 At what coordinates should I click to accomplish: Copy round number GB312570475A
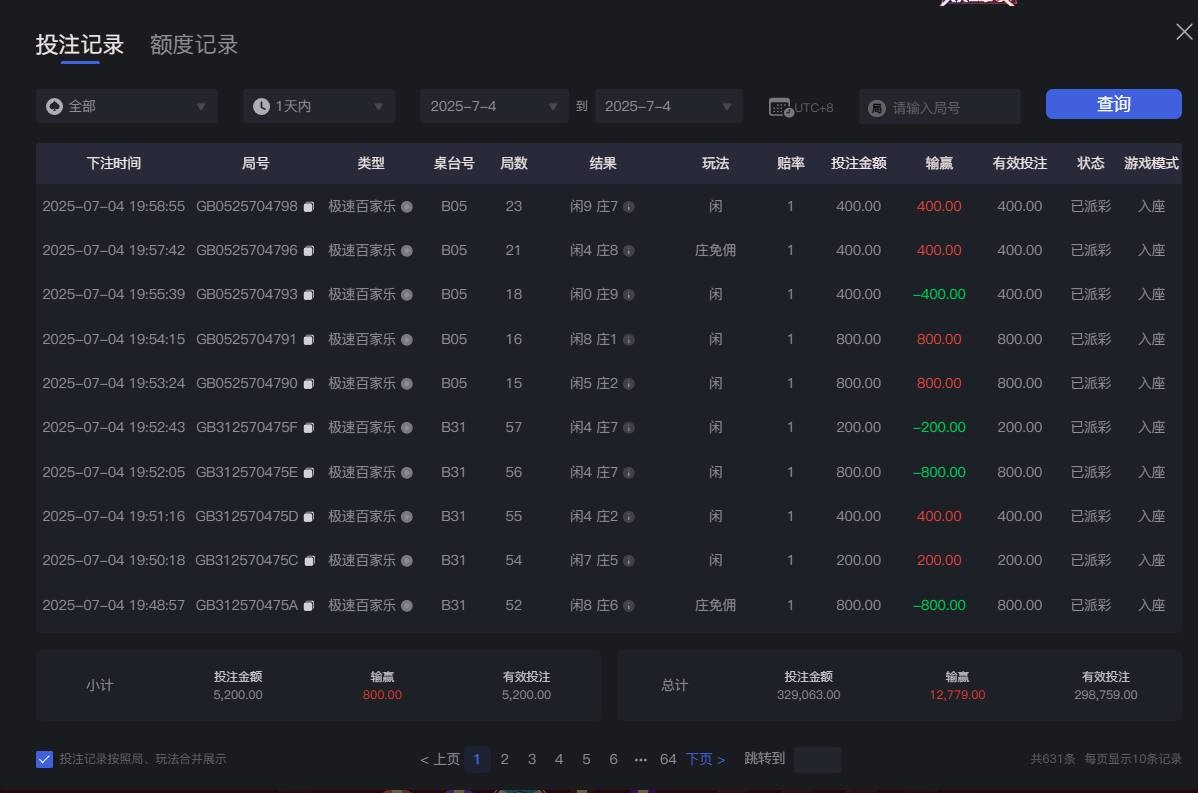click(310, 605)
